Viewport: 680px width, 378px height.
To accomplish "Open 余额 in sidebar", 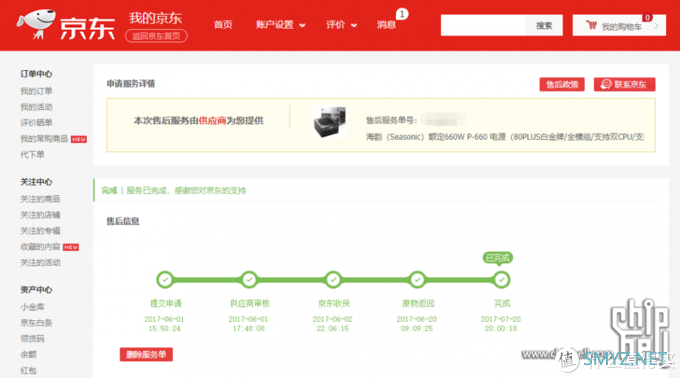I will coord(28,355).
